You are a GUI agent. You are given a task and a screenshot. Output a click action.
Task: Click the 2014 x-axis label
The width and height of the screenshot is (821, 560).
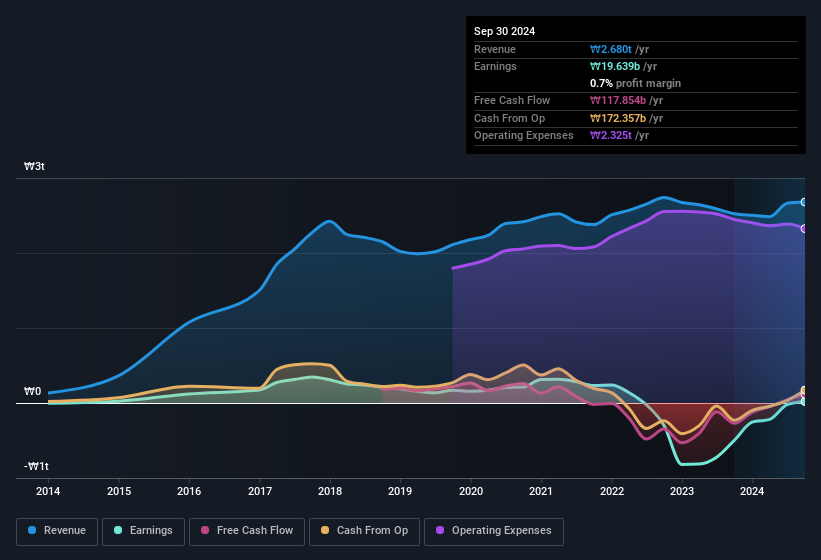point(48,491)
